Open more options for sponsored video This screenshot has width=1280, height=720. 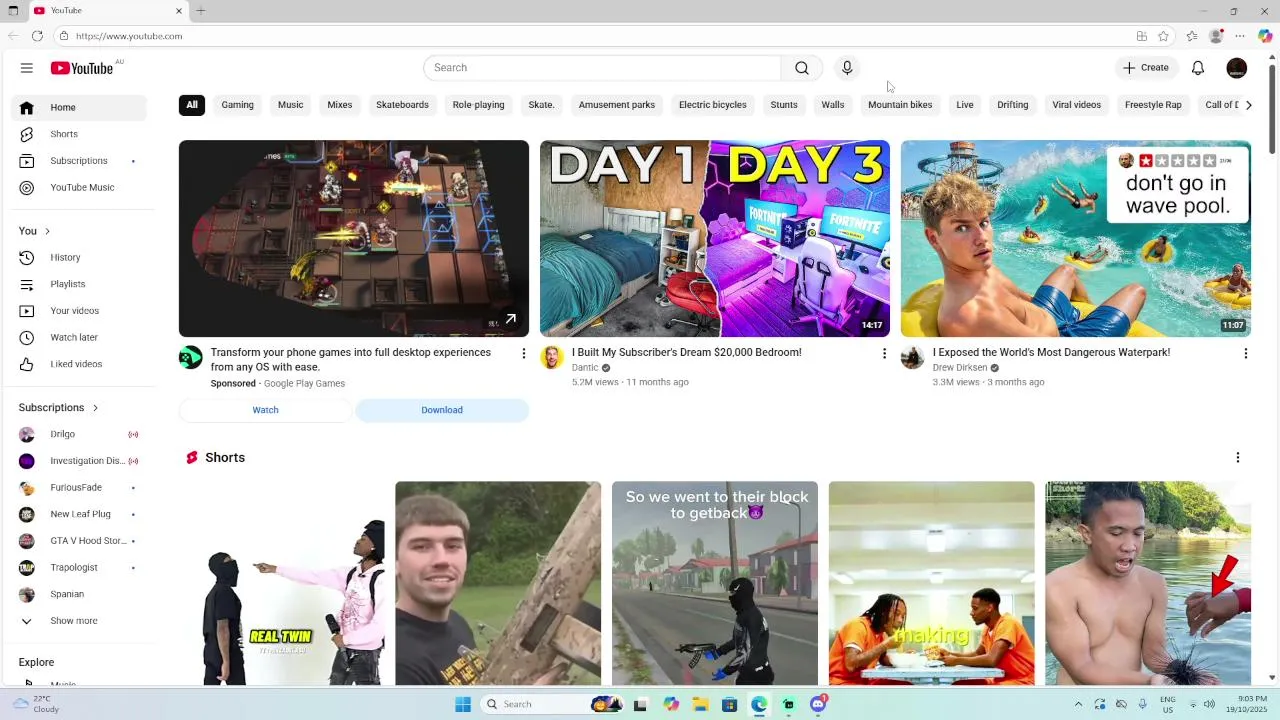(x=523, y=353)
